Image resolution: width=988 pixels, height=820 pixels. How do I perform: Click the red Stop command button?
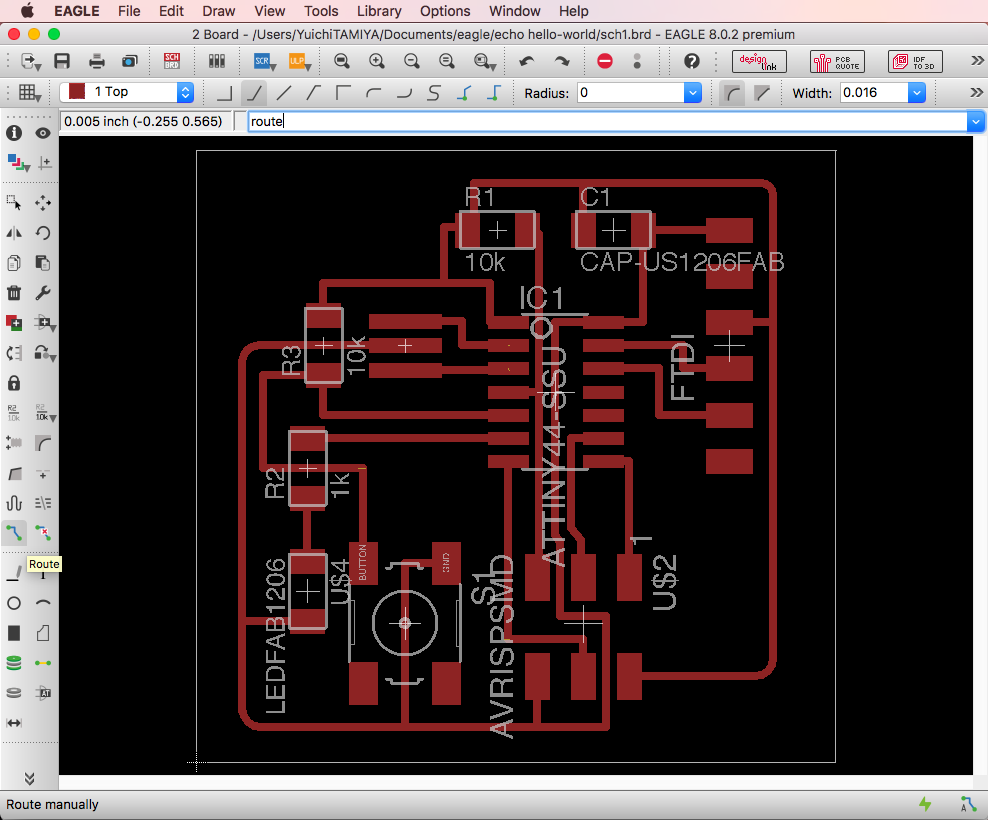click(605, 61)
